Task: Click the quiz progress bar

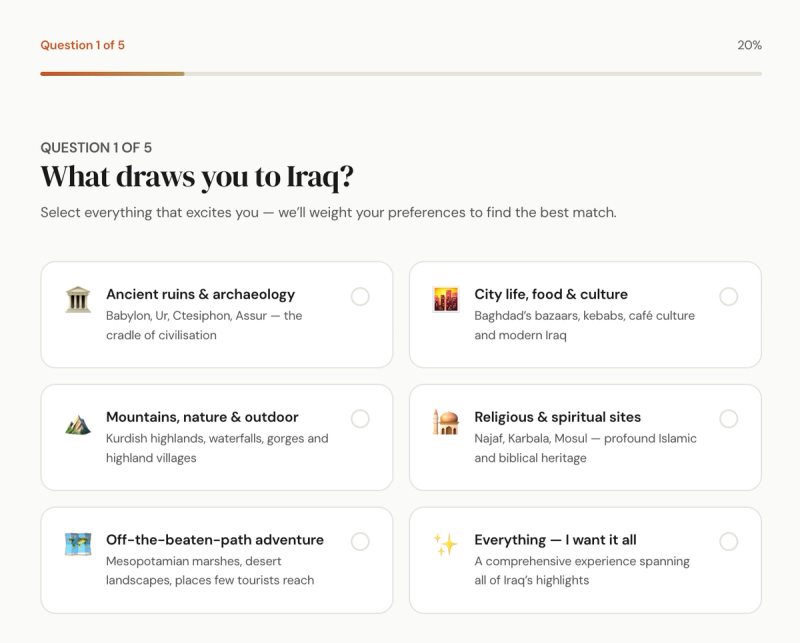Action: click(x=400, y=74)
